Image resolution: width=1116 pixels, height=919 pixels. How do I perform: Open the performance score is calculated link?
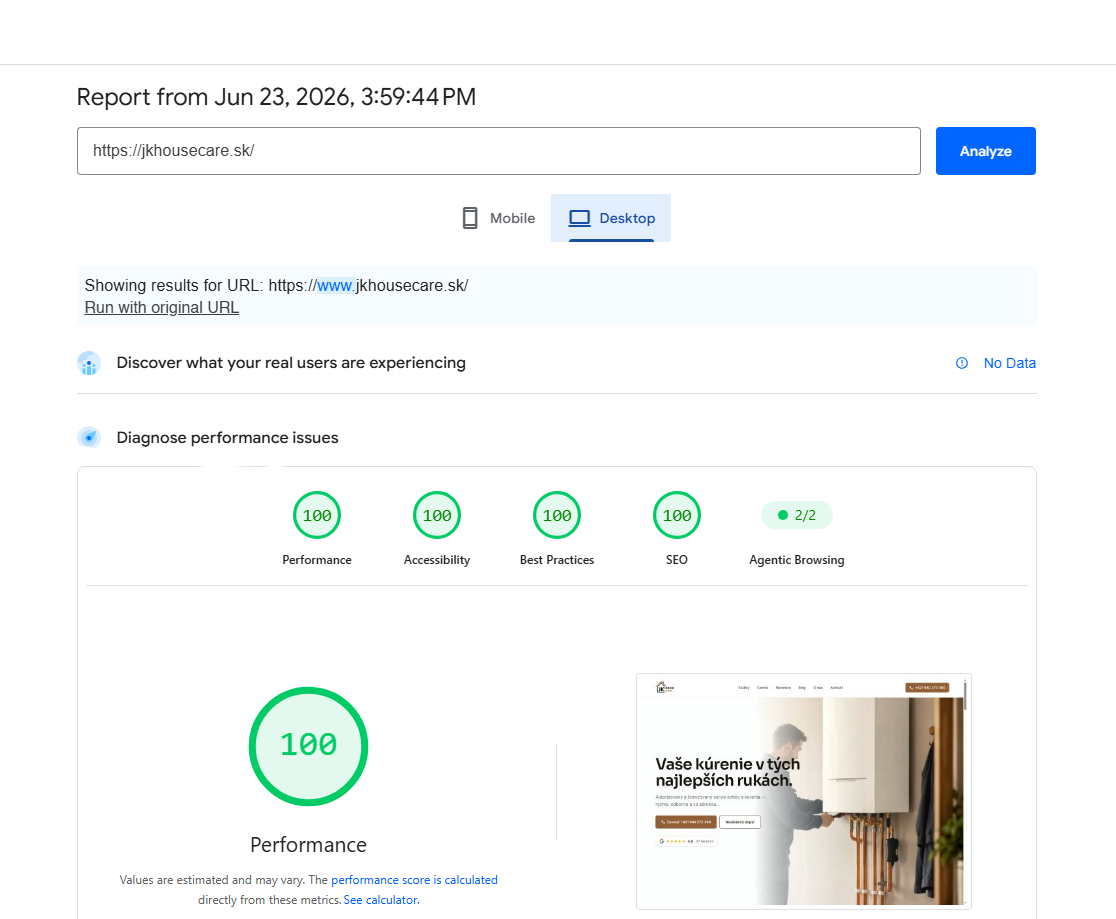(414, 880)
